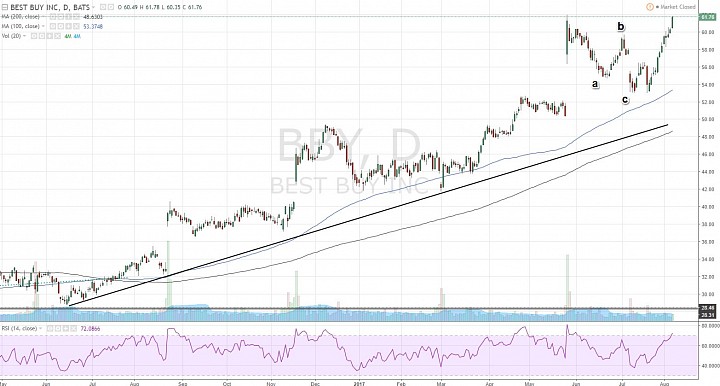Remove the RSI (14, close) indicator with X icon
720x386 pixels.
[x=73, y=328]
